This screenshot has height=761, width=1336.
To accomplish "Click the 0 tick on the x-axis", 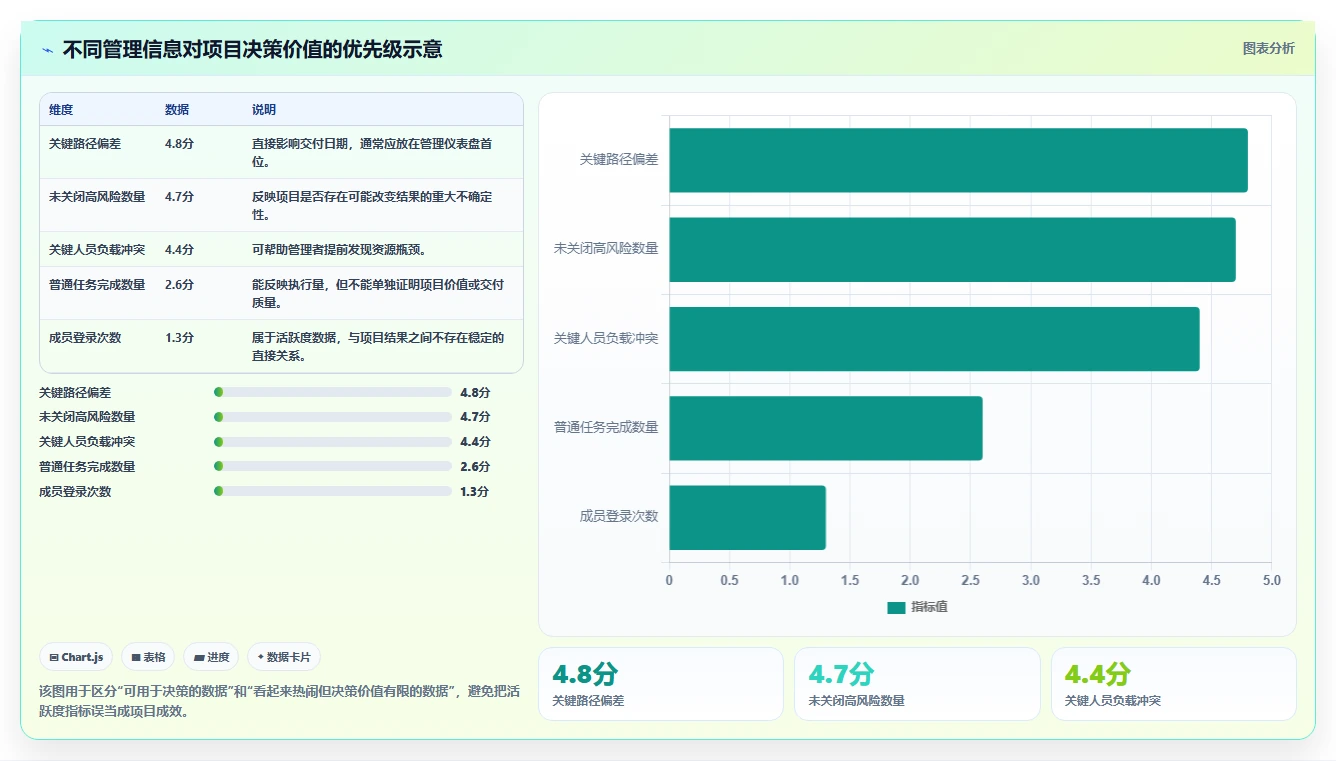I will 669,580.
